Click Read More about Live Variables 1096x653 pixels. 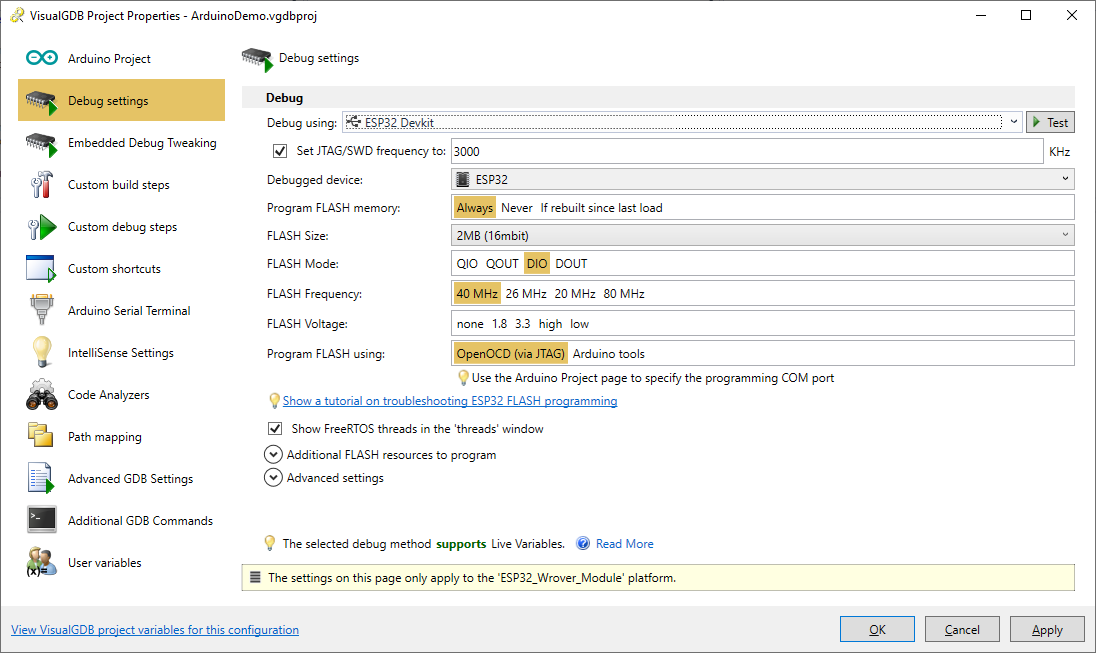pos(624,543)
